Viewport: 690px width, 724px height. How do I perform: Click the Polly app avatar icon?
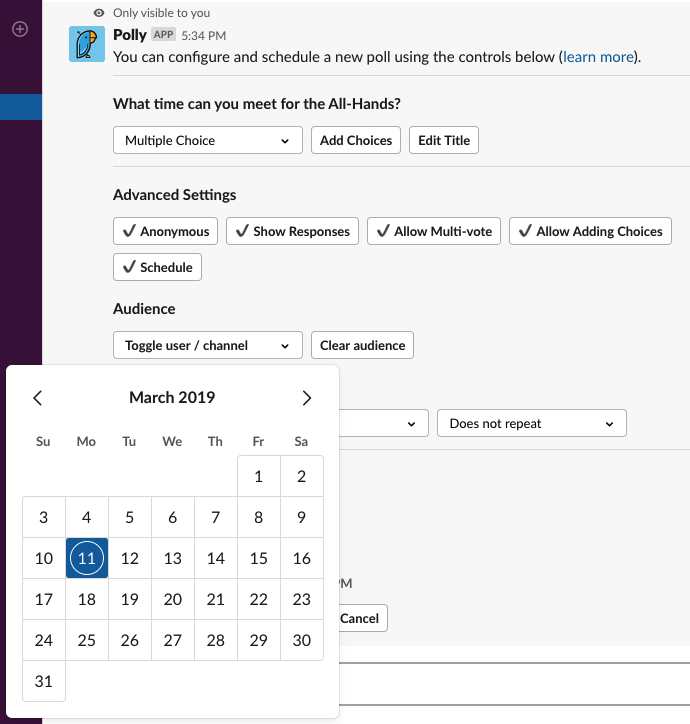tap(87, 44)
